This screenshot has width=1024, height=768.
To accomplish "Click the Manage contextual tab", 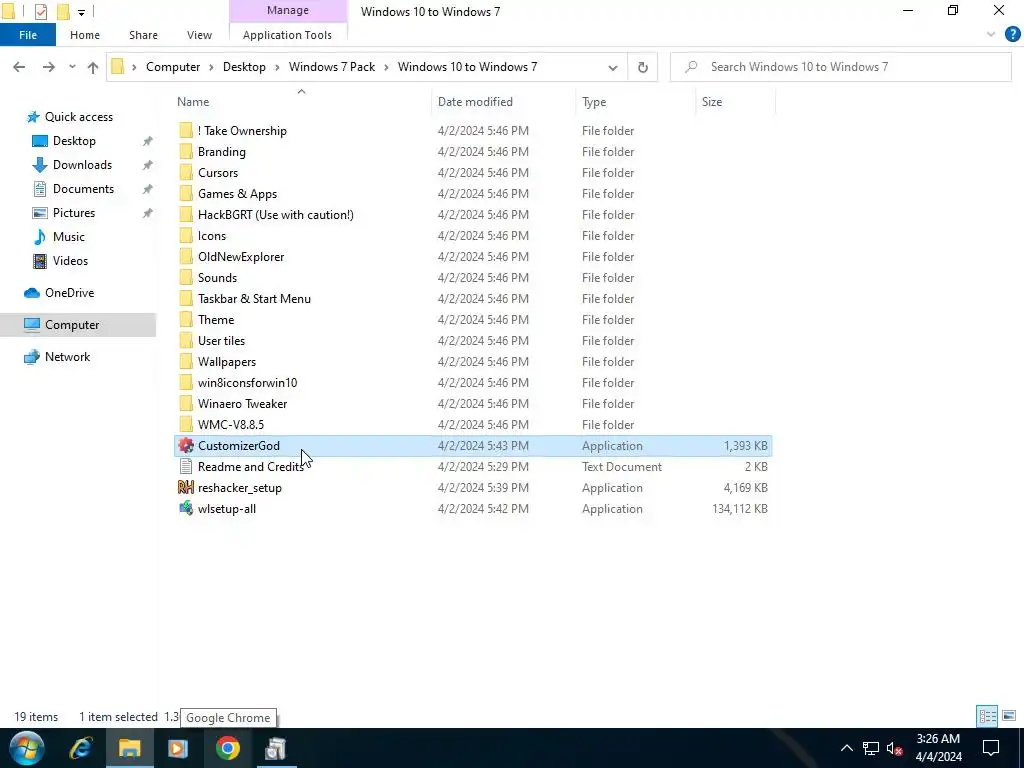I will [288, 10].
